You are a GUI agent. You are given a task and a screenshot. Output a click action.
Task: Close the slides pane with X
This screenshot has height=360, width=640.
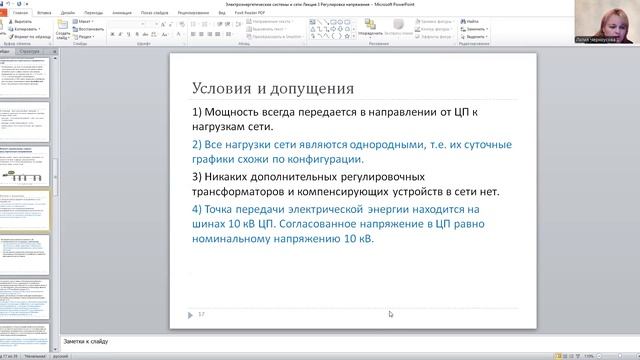(55, 51)
